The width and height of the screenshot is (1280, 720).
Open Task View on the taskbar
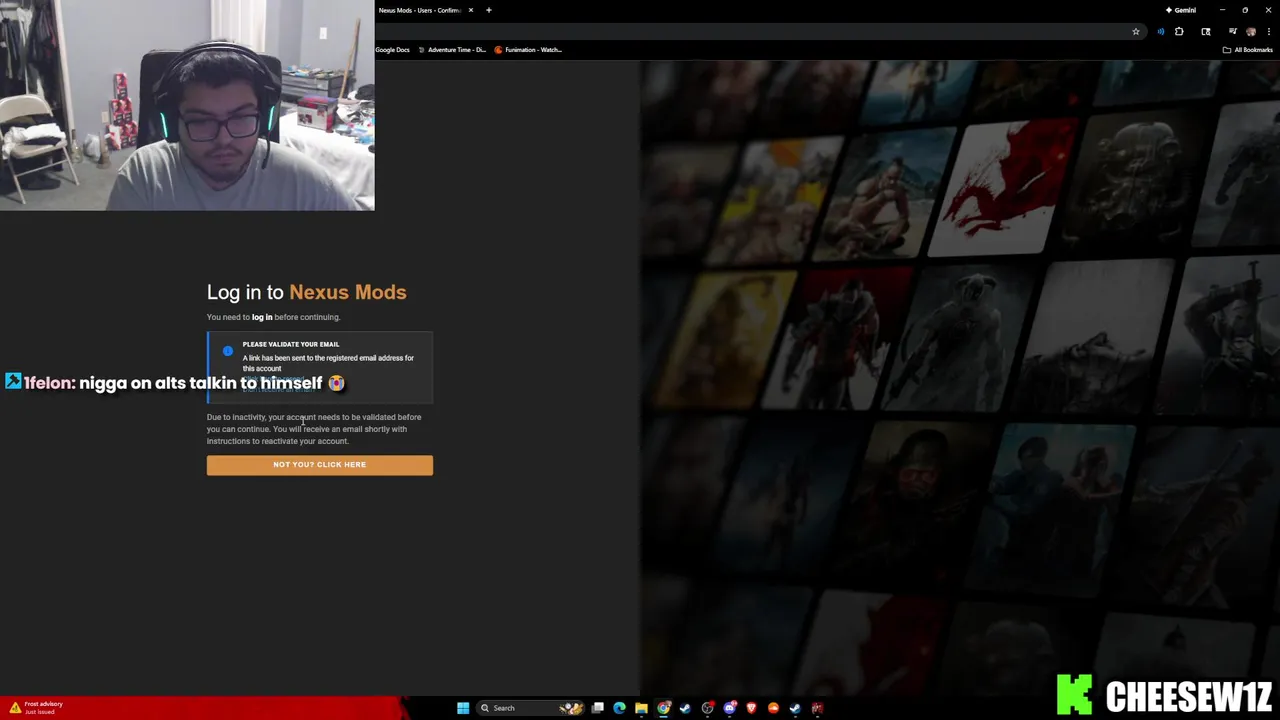click(x=597, y=708)
